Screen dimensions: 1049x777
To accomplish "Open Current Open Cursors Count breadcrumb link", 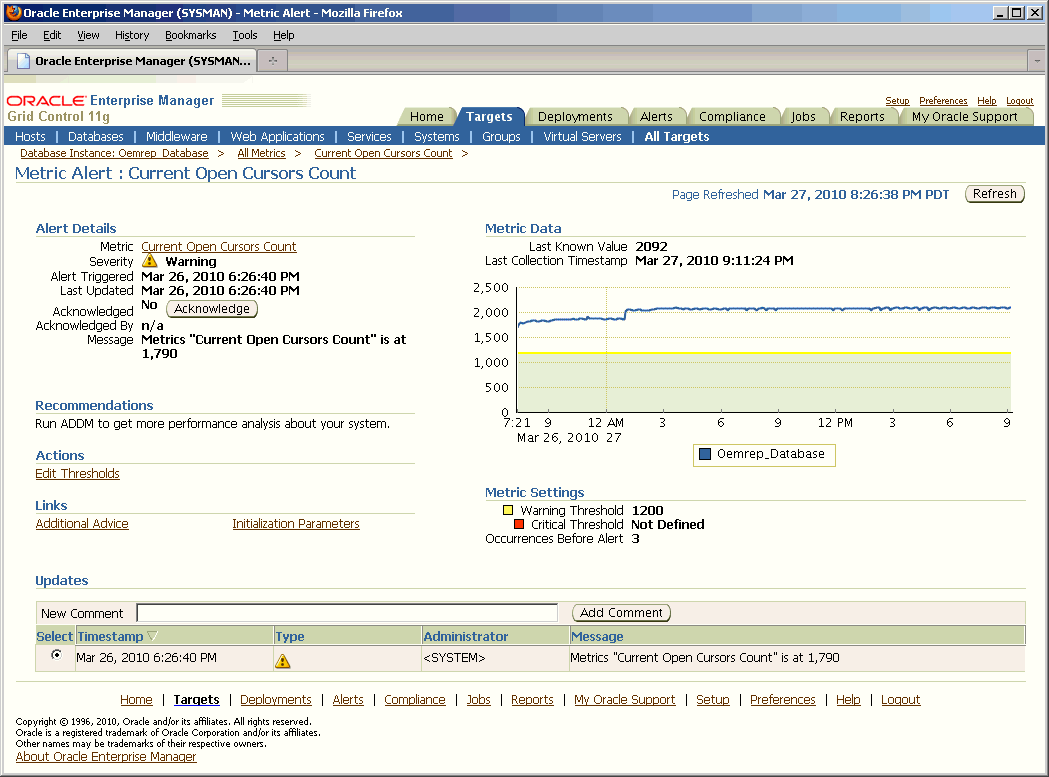I will (383, 153).
